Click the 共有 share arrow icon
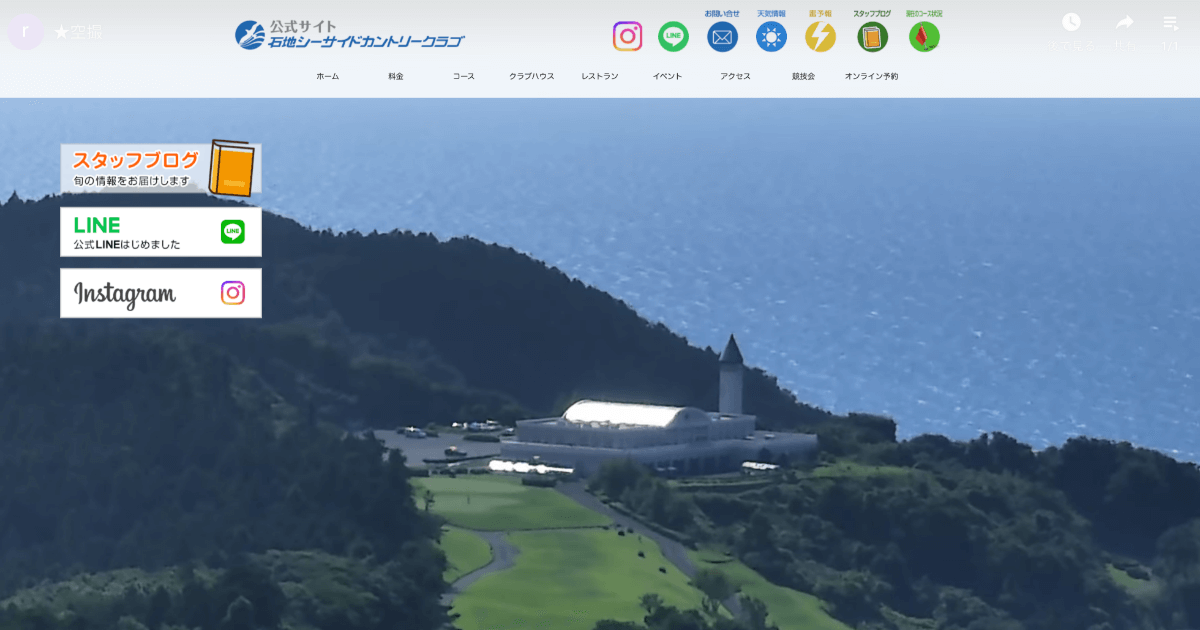Screen dimensions: 1200x630 click(1124, 22)
